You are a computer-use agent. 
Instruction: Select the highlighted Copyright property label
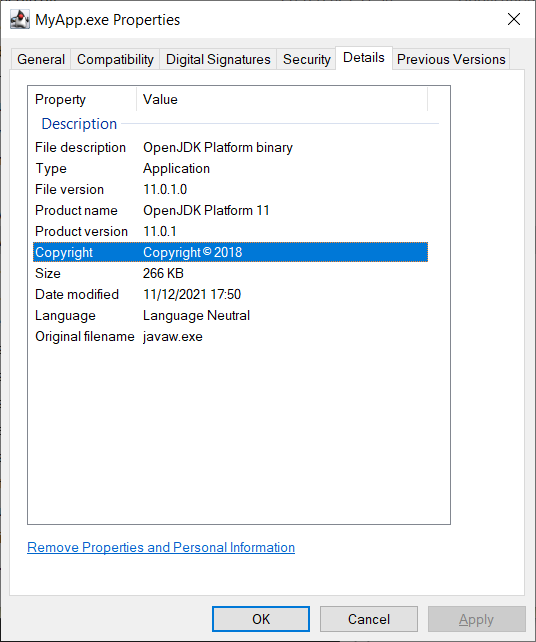(x=64, y=253)
